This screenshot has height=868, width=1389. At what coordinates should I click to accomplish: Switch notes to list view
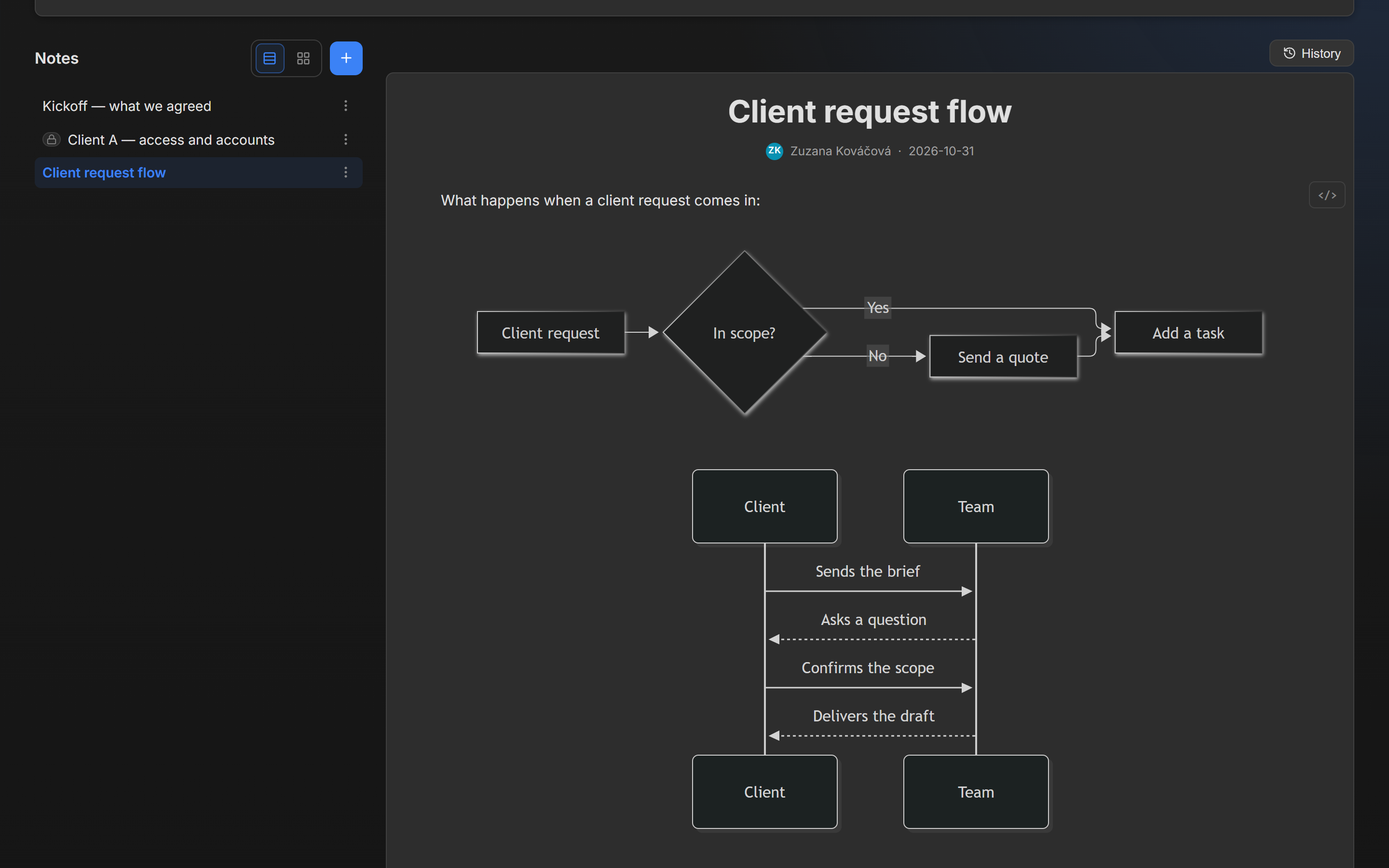pyautogui.click(x=270, y=58)
